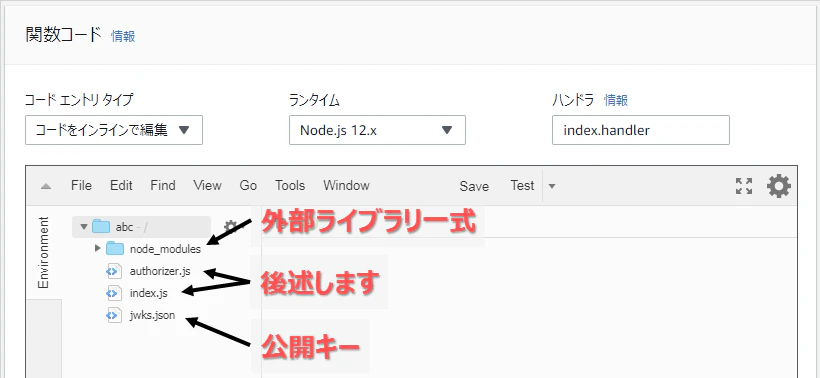Select authorizer.js in the file tree
The image size is (820, 378).
[x=160, y=271]
